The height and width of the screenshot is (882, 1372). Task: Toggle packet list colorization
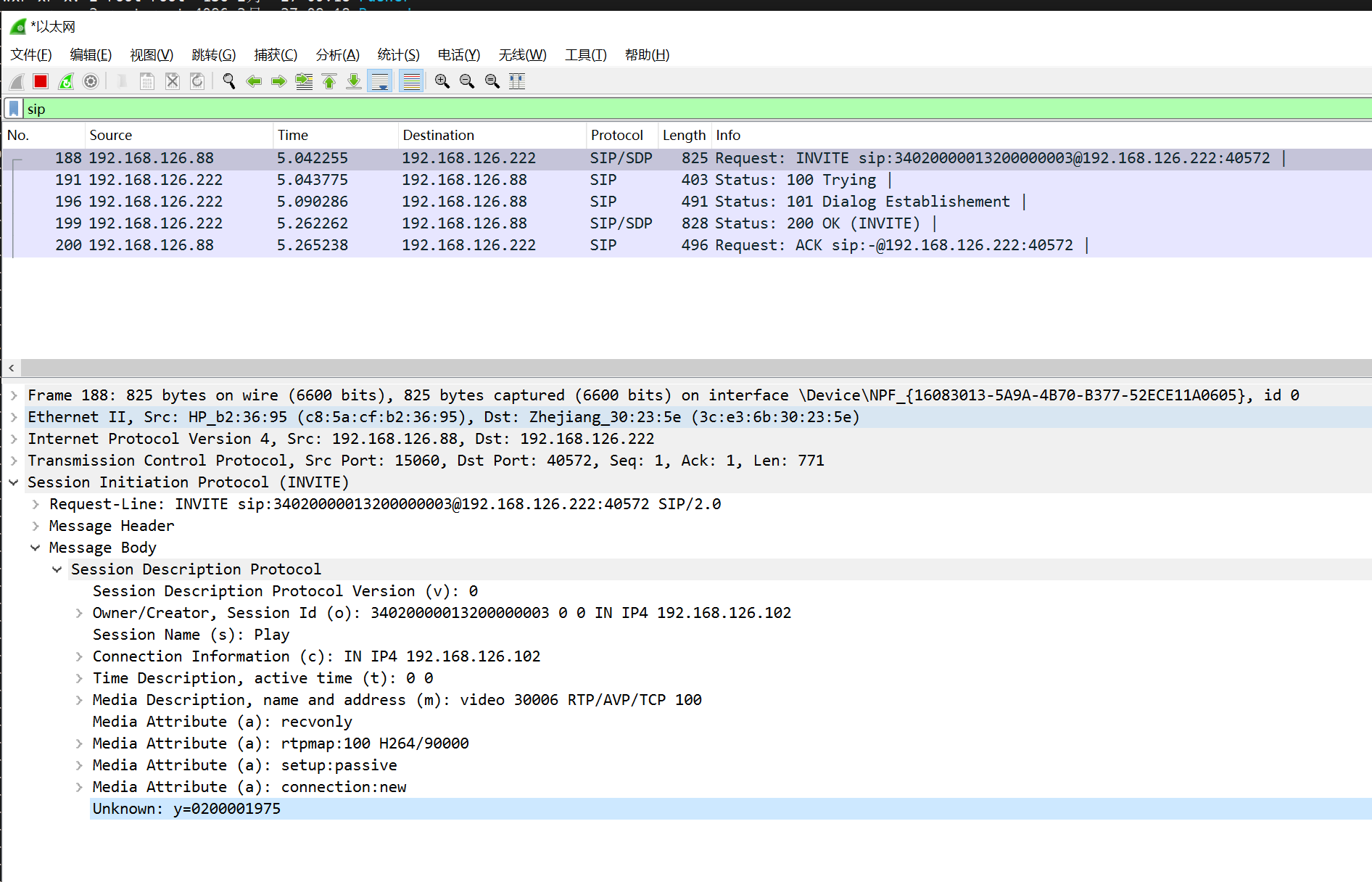(x=411, y=81)
